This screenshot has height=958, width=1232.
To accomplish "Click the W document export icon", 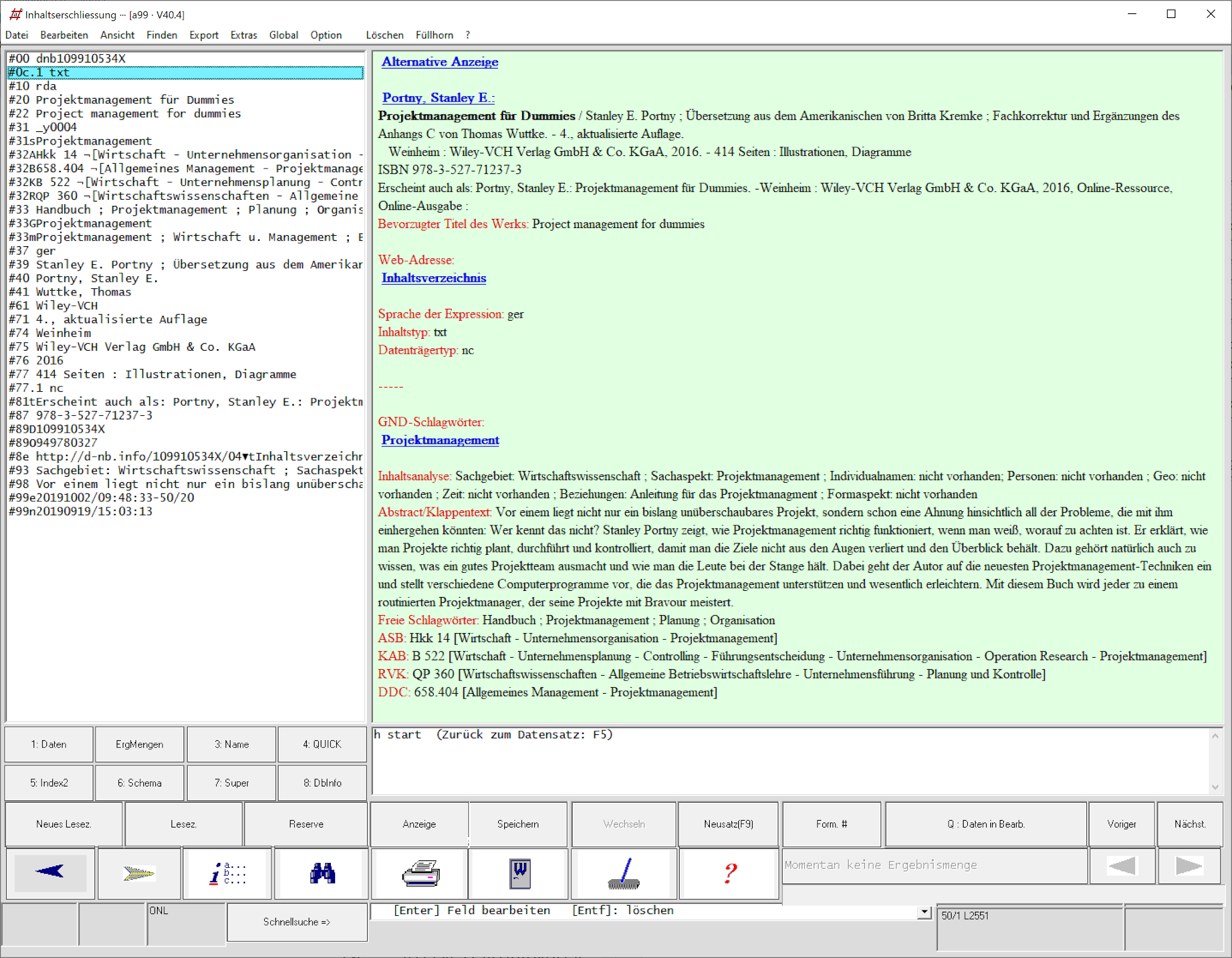I will [x=520, y=873].
